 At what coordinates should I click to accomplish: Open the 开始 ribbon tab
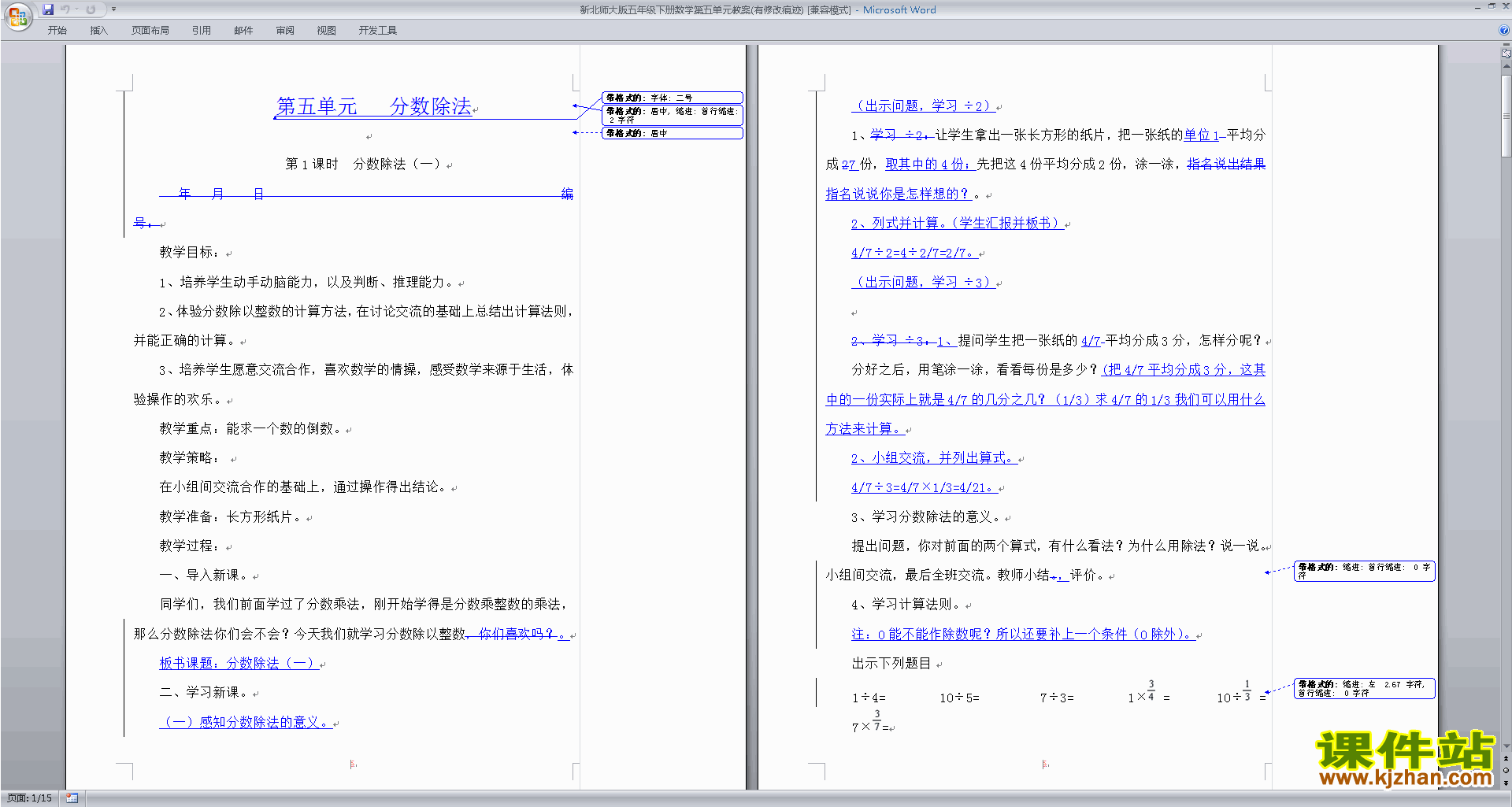point(57,30)
